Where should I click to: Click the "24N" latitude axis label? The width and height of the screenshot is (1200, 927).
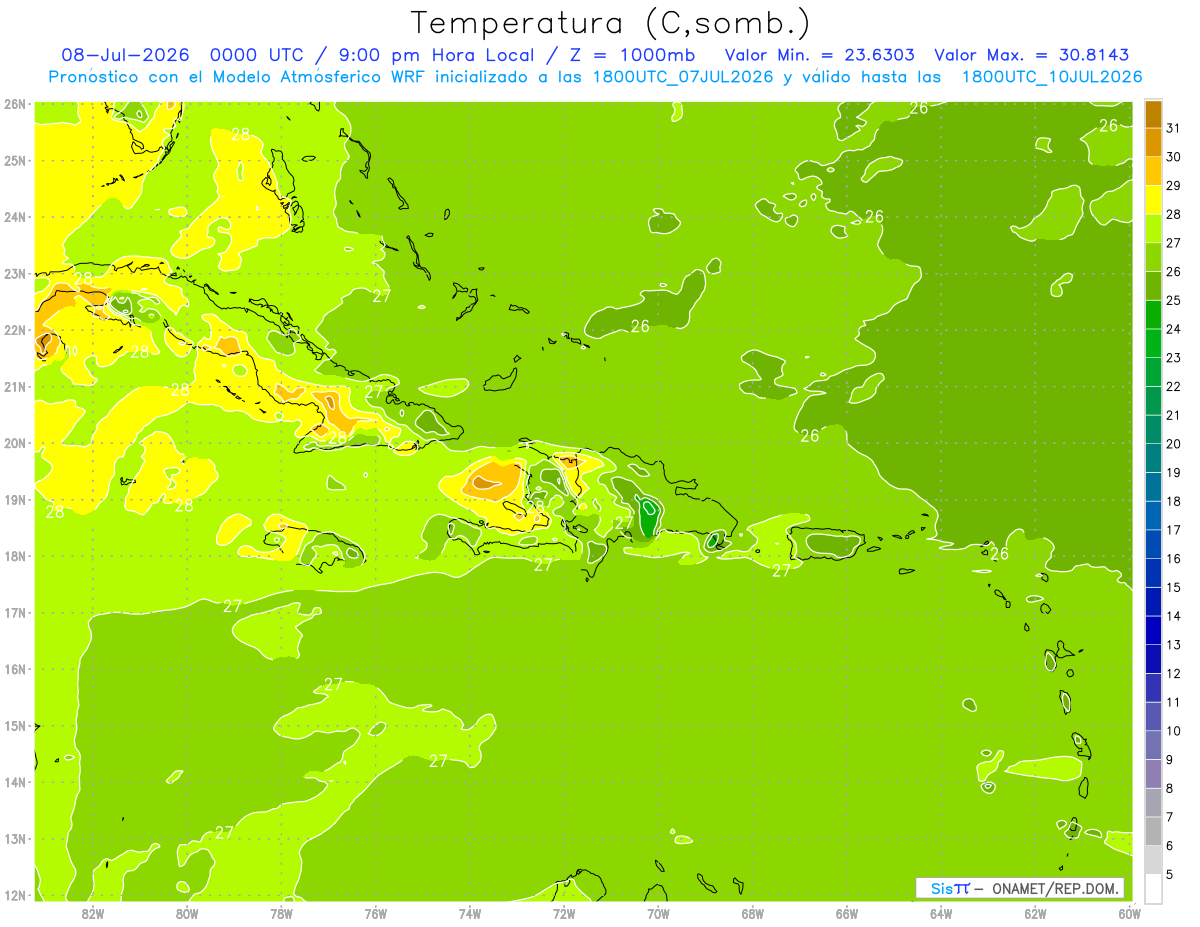coord(15,217)
